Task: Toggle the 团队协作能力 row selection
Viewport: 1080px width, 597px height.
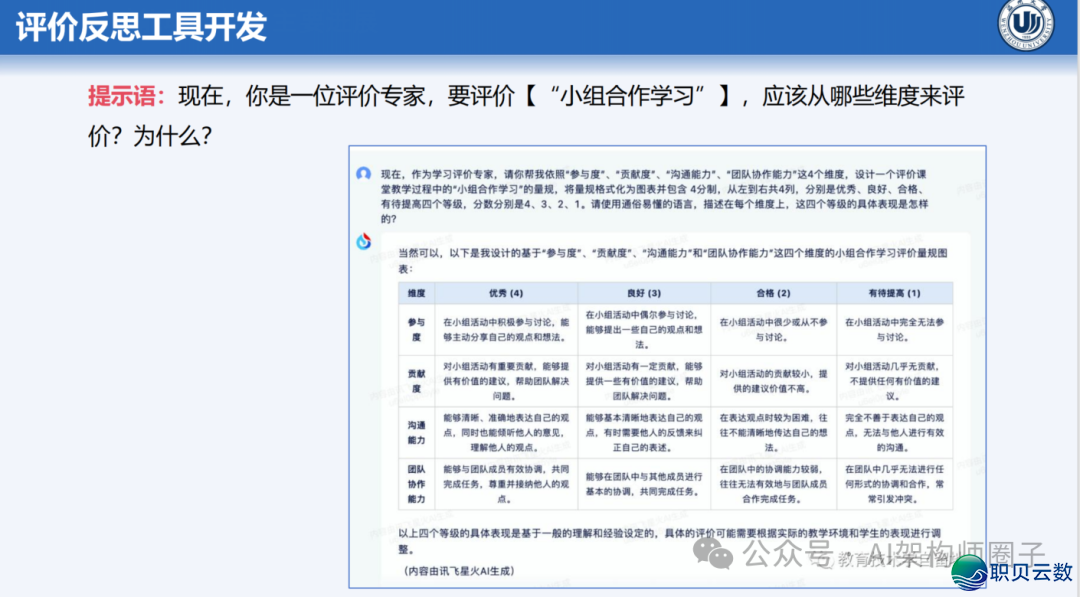Action: [x=414, y=481]
